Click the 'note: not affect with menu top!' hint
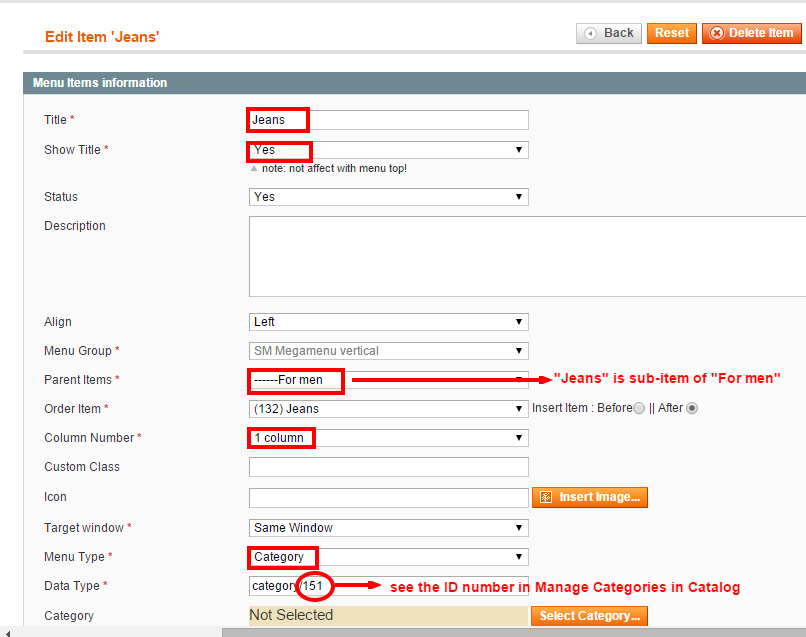This screenshot has width=806, height=637. [x=334, y=169]
